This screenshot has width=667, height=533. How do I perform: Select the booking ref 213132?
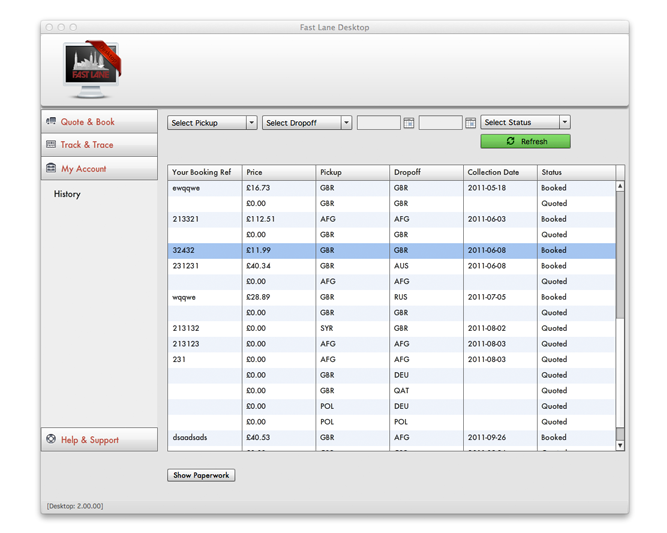tap(186, 328)
